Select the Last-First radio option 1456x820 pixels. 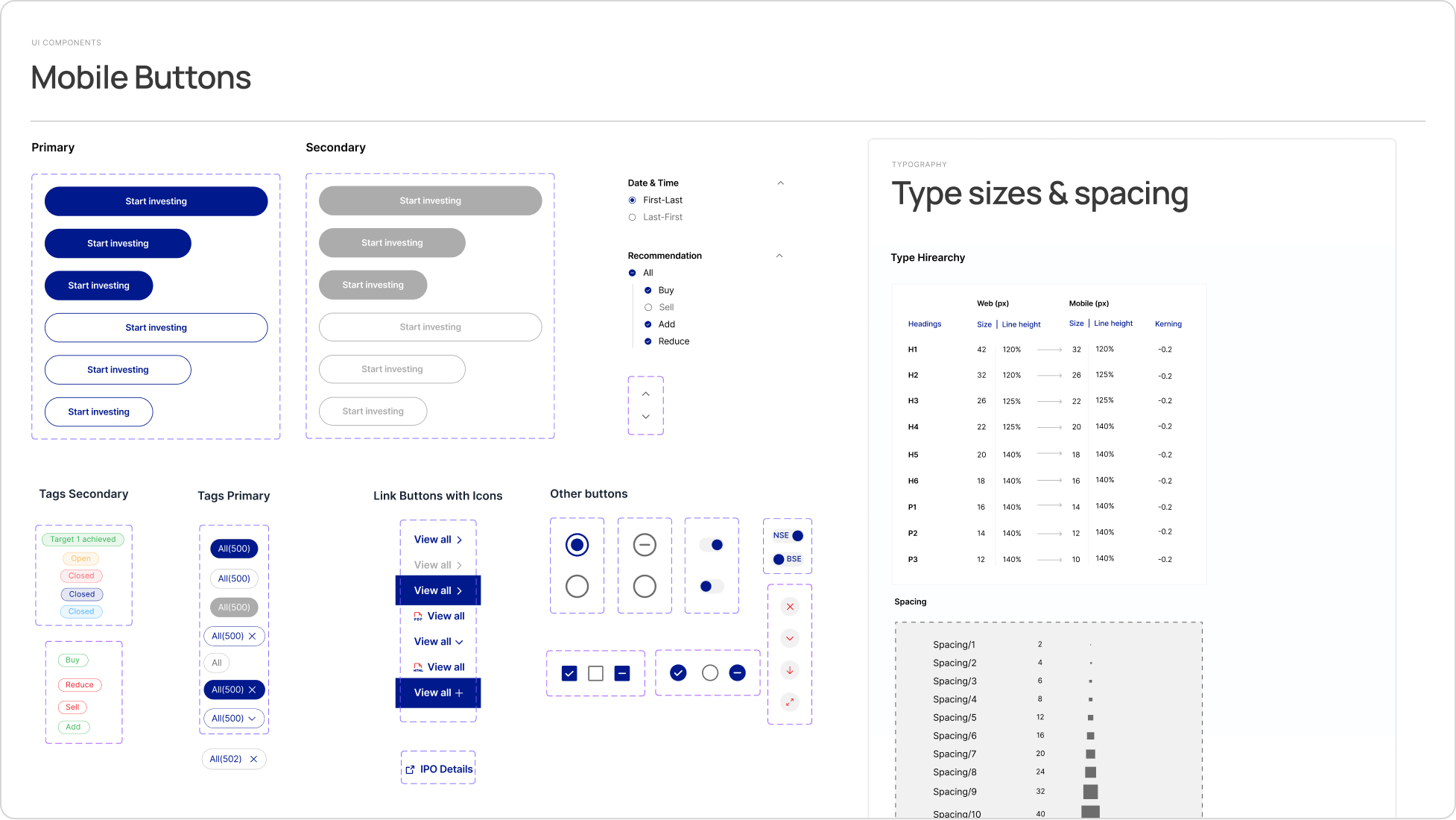(x=632, y=217)
